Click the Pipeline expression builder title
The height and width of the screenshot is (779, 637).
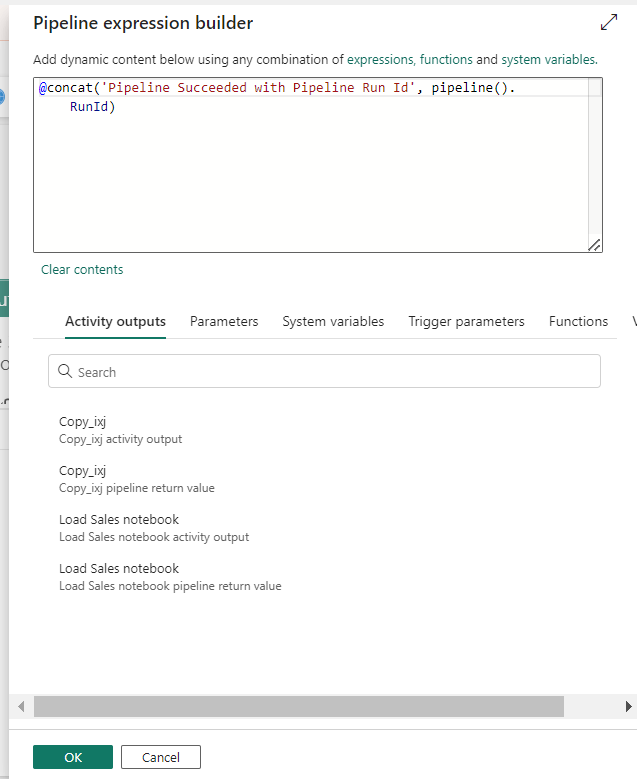[x=143, y=23]
